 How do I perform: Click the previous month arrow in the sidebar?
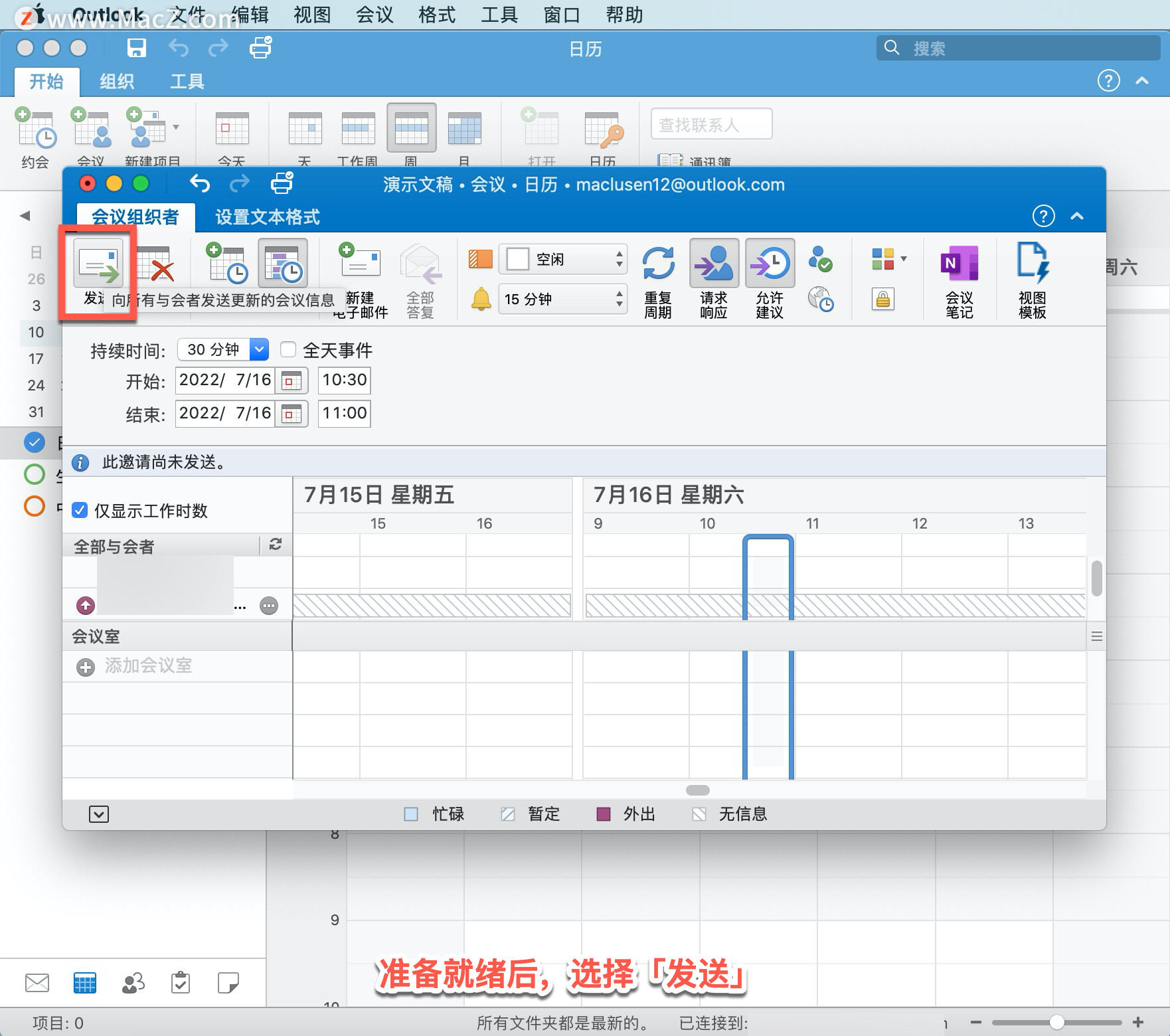pos(25,215)
